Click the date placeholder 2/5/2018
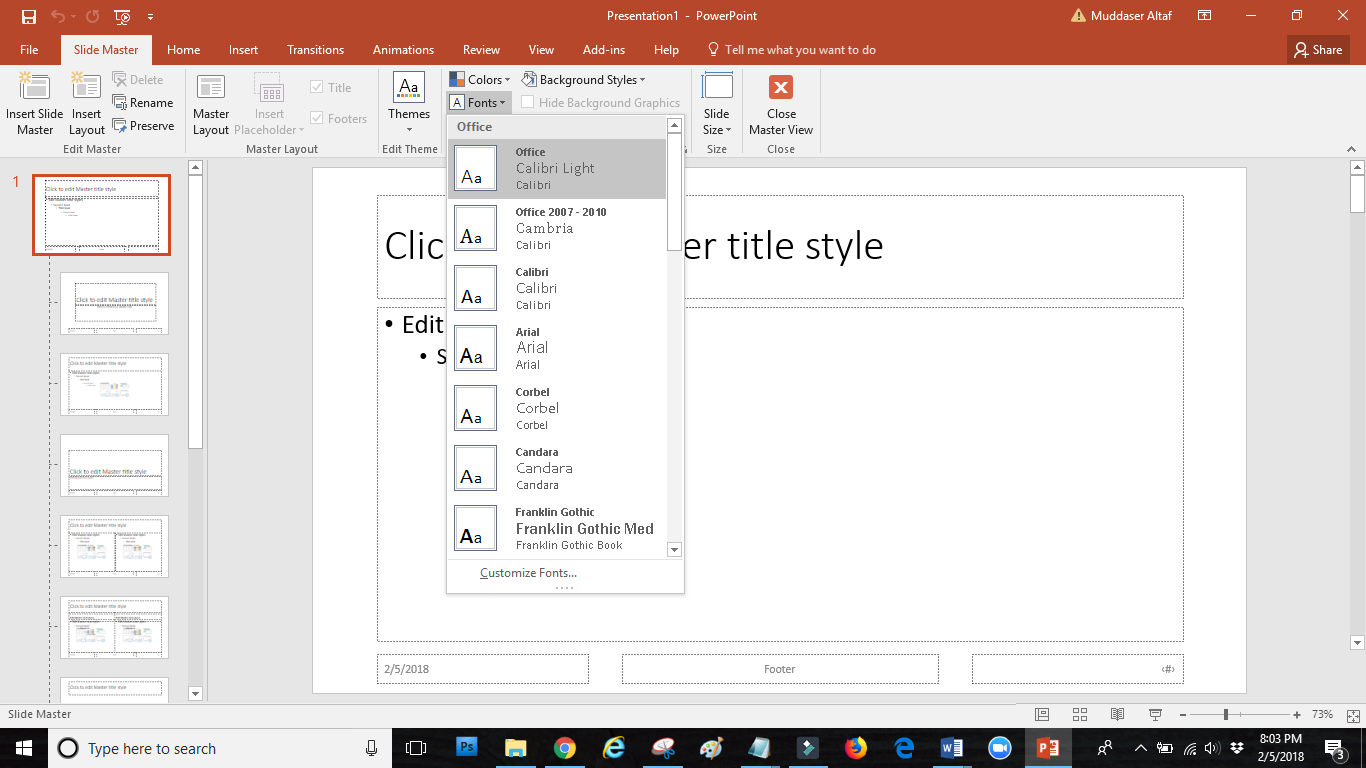This screenshot has width=1366, height=768. [483, 669]
